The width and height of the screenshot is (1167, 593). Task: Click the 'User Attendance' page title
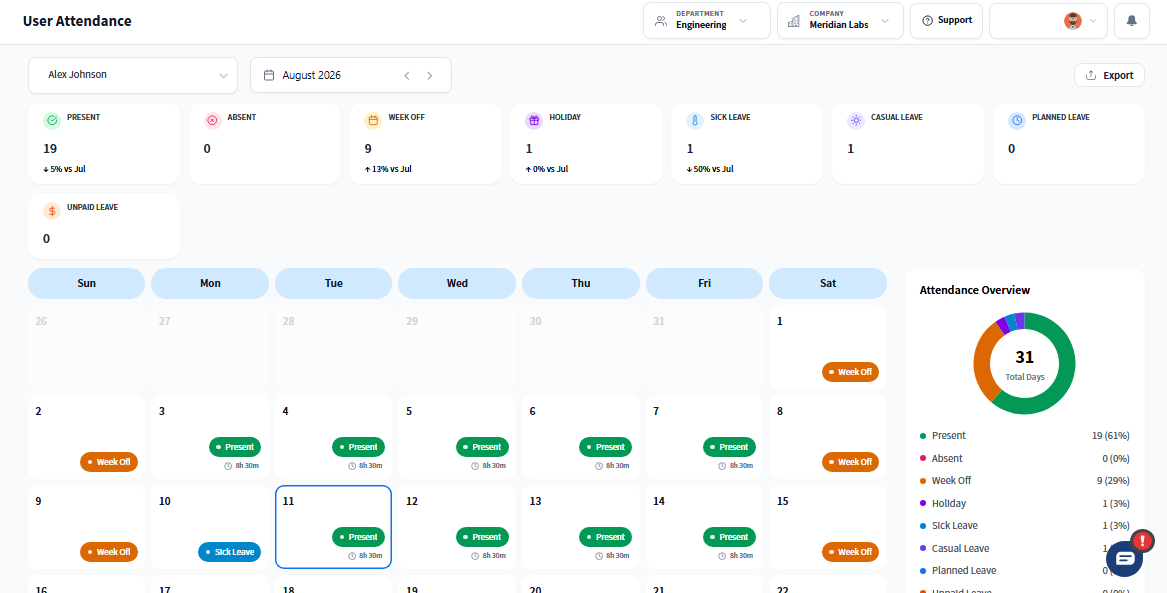77,21
